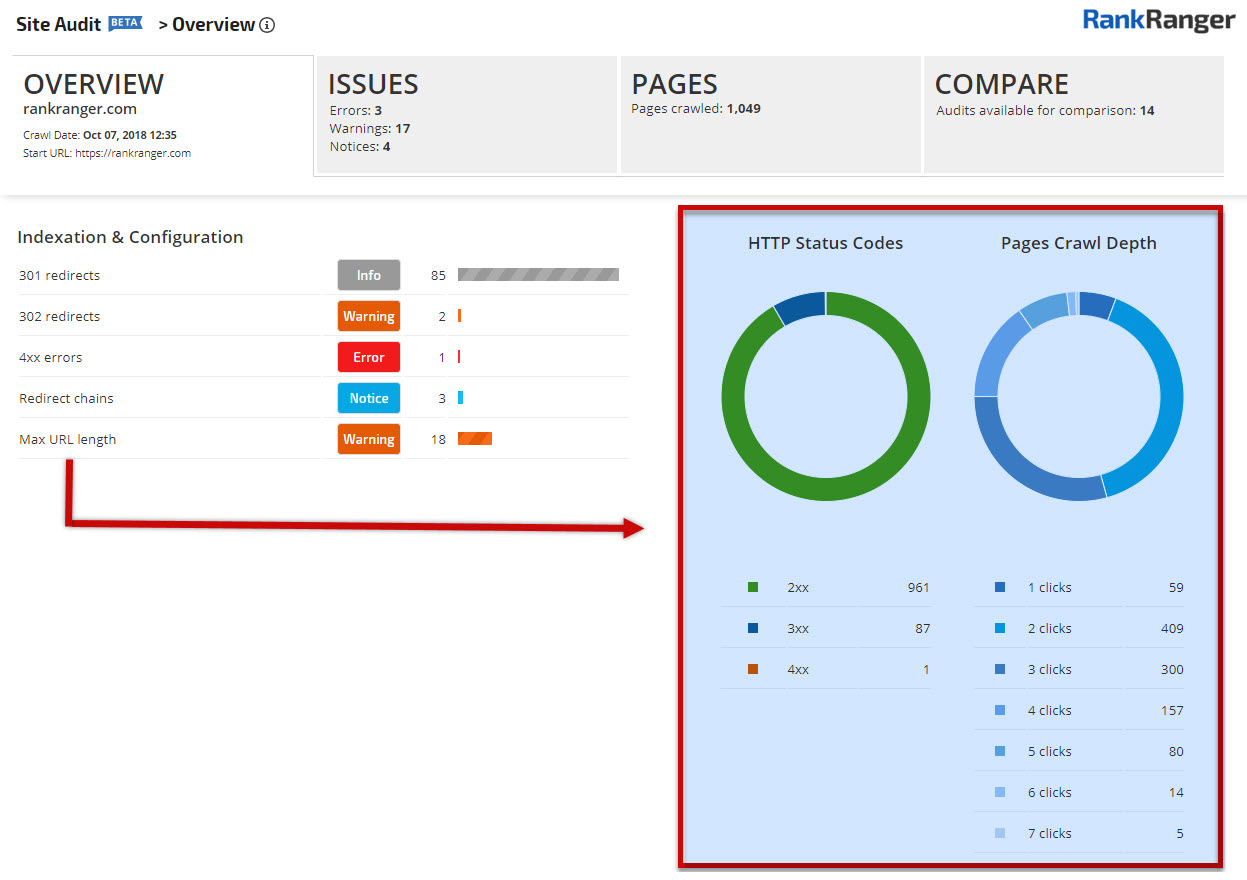Viewport: 1247px width, 880px height.
Task: Click the RankRanger logo
Action: click(x=1158, y=21)
